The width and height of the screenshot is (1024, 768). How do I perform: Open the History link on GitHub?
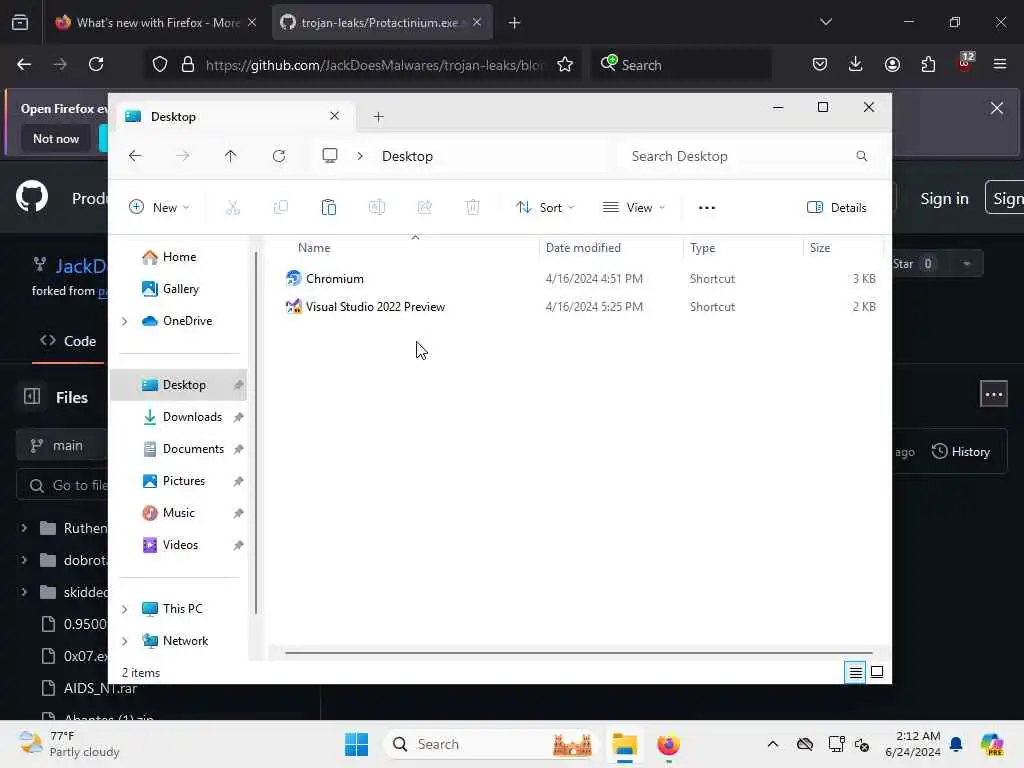(x=961, y=452)
